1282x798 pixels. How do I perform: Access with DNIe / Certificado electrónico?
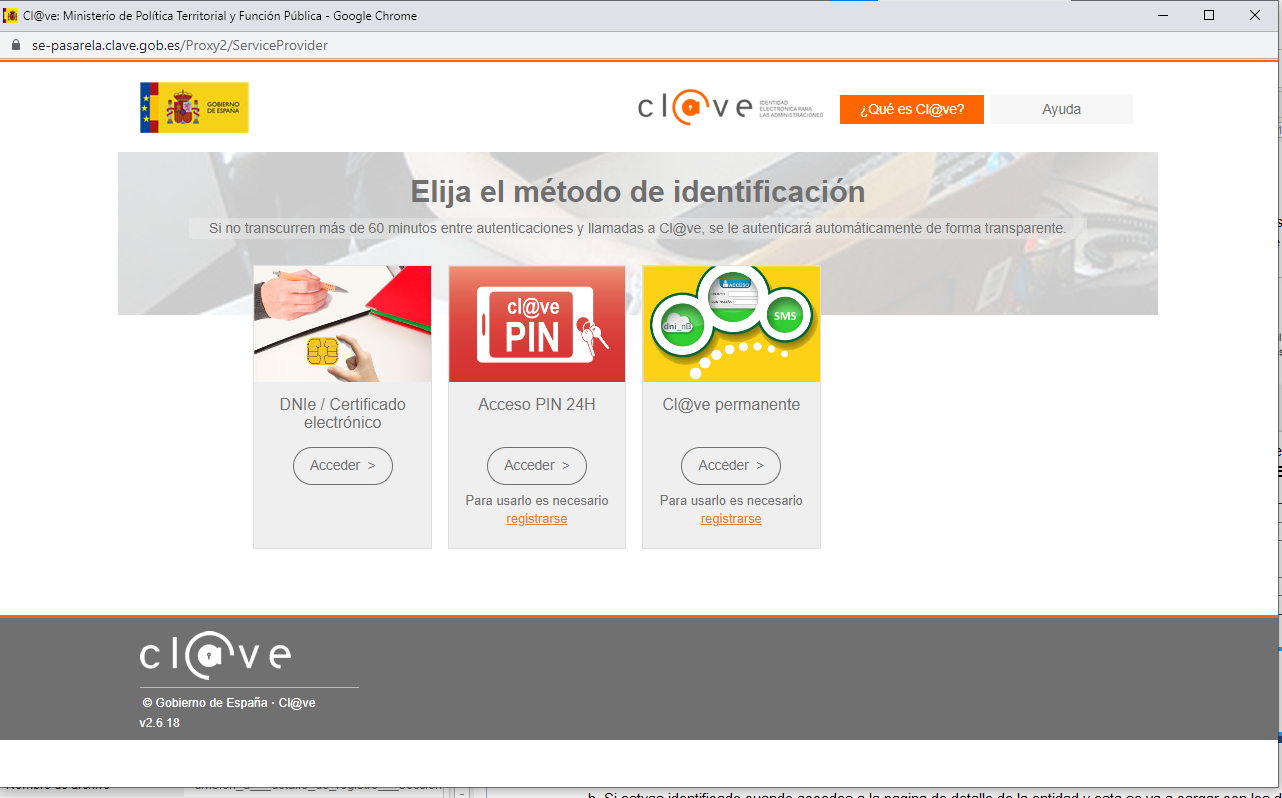343,466
